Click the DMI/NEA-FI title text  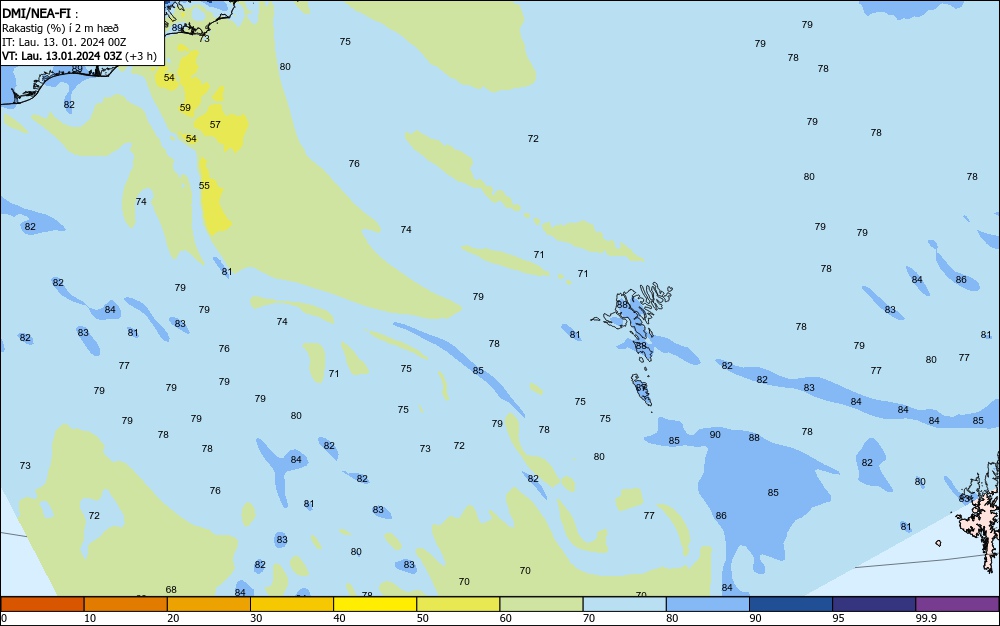[36, 13]
